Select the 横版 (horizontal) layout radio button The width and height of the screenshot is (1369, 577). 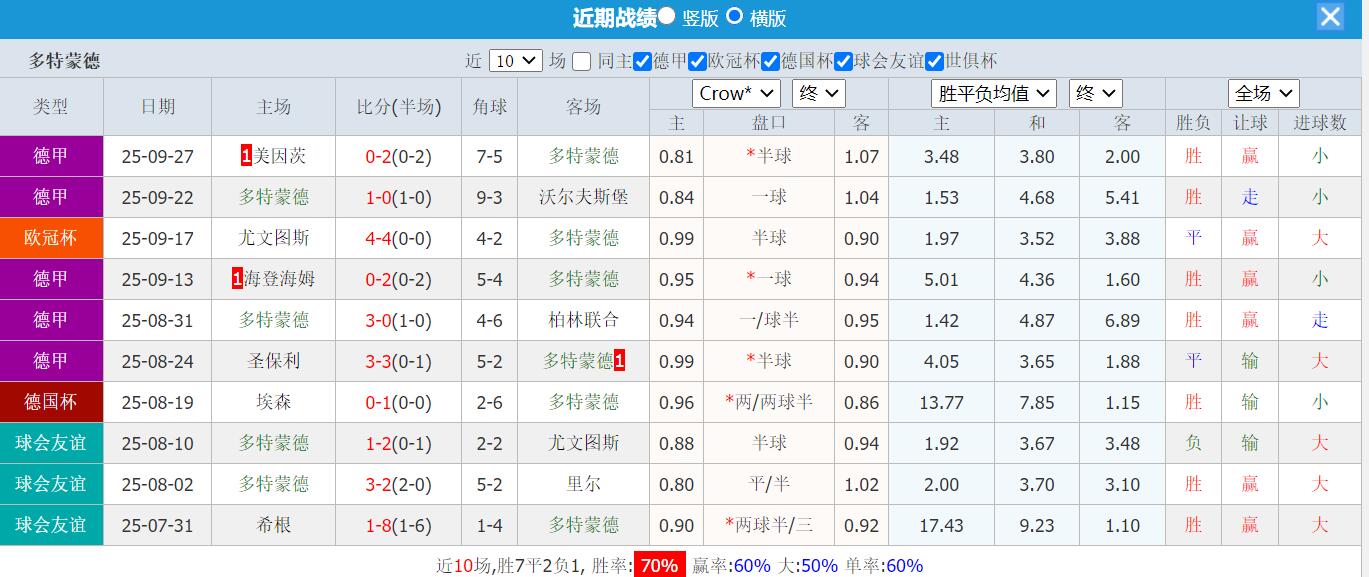tap(737, 17)
